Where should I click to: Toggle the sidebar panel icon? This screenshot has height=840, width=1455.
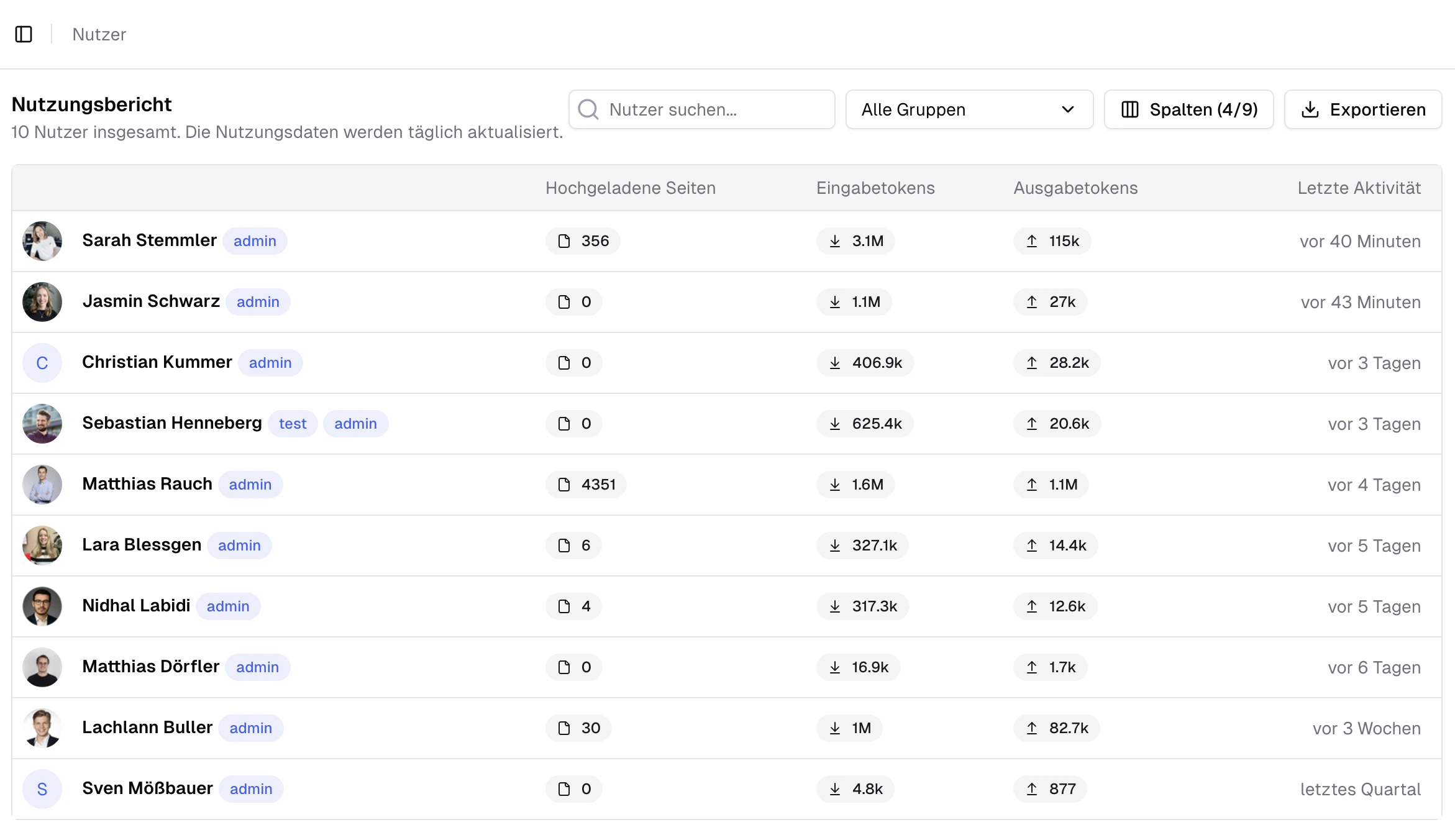24,34
